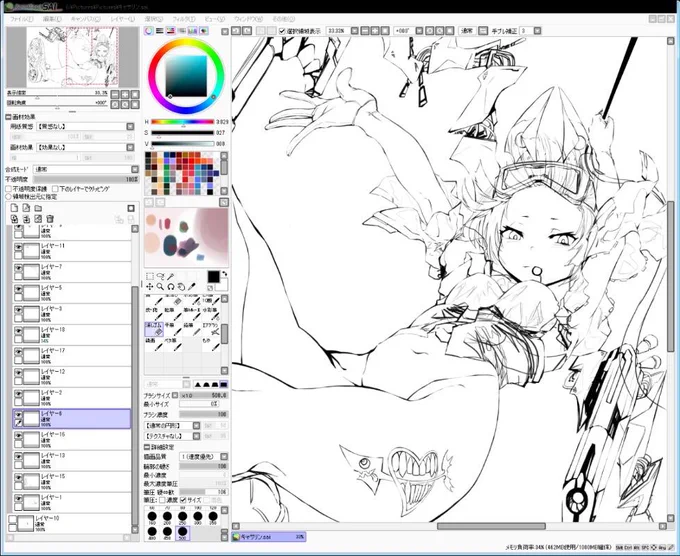
Task: Enable 下のレイヤーでクリッピング checkbox
Action: point(55,189)
